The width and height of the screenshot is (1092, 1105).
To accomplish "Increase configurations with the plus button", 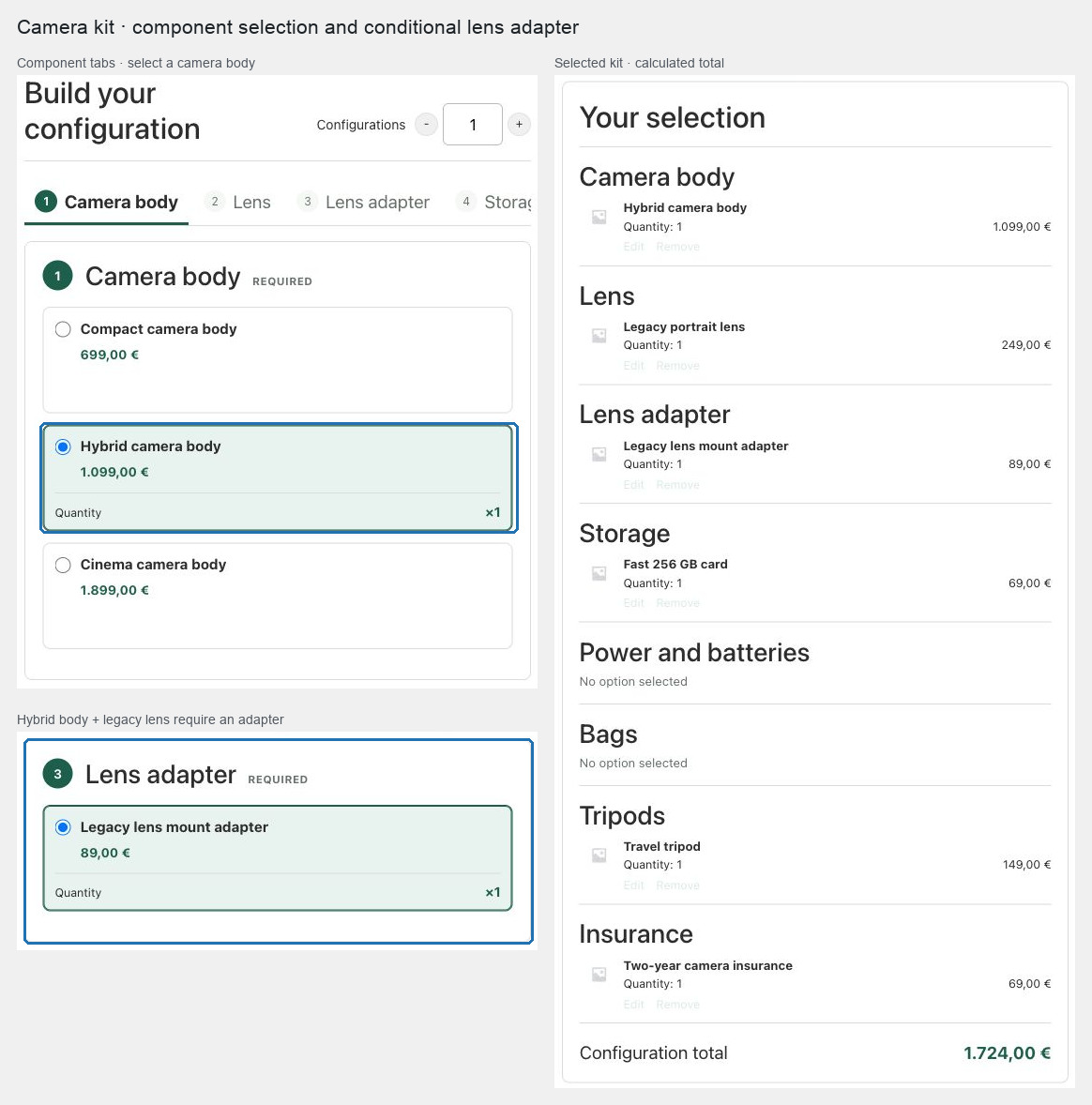I will tap(519, 125).
